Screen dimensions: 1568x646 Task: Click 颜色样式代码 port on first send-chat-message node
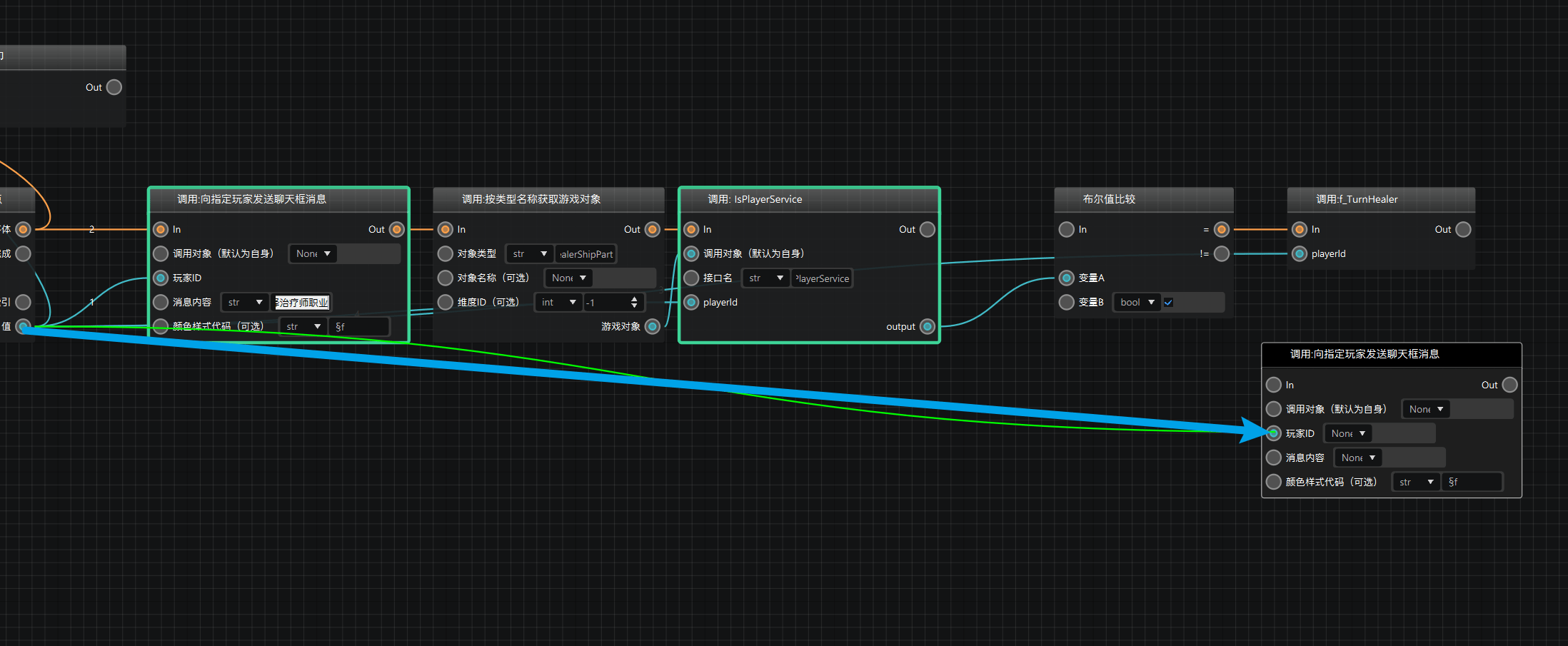161,326
